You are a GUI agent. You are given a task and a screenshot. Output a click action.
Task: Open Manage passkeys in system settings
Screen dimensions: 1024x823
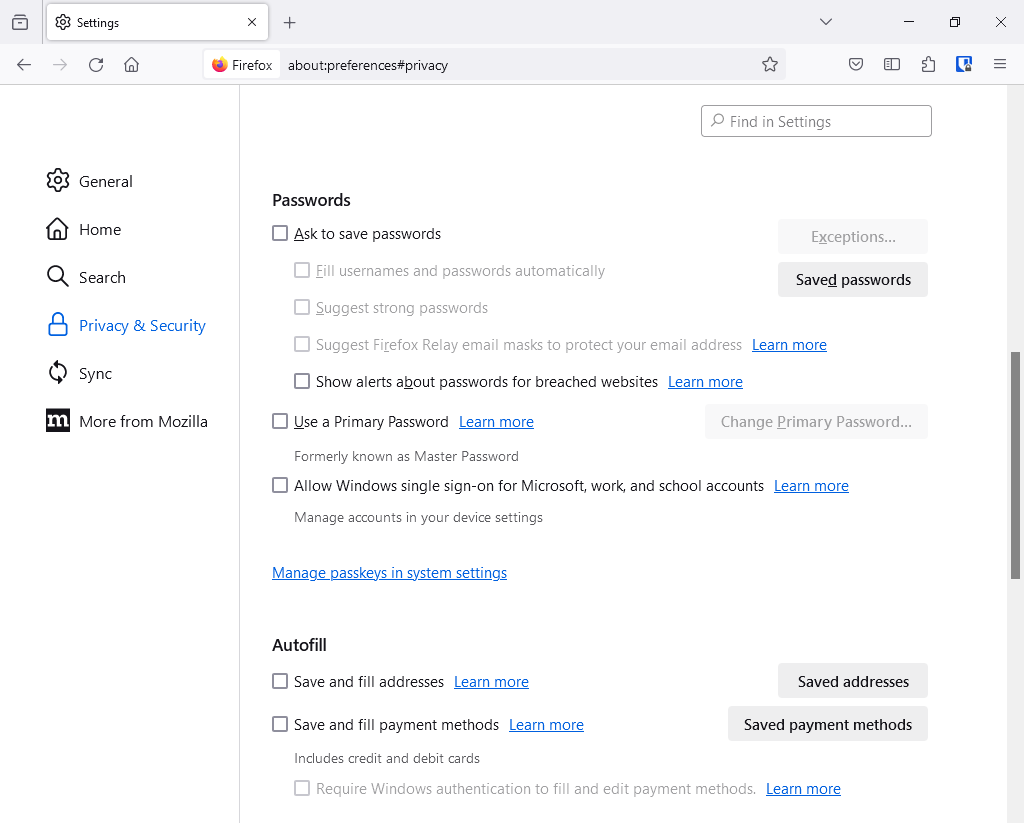pos(389,573)
